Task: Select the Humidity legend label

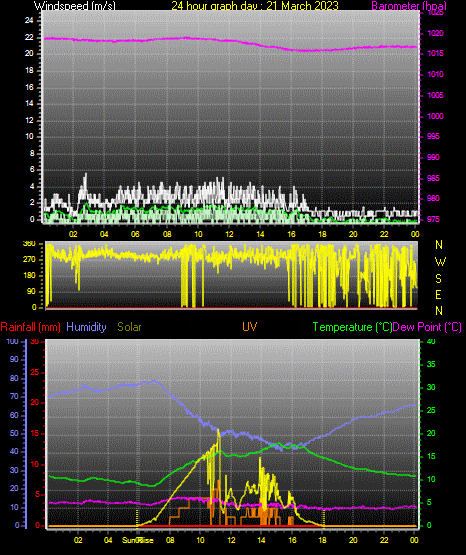Action: [86, 327]
